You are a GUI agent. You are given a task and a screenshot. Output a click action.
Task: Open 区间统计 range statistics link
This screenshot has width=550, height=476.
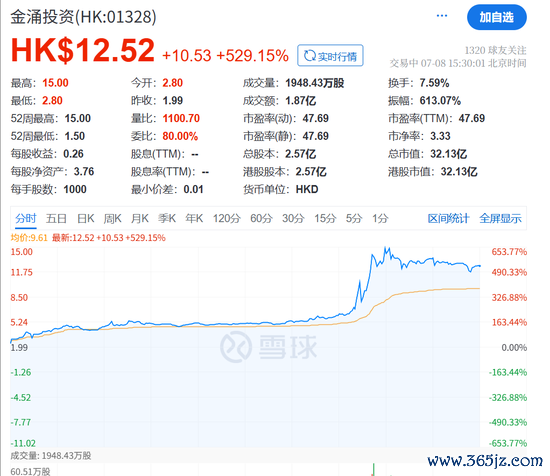tap(448, 218)
